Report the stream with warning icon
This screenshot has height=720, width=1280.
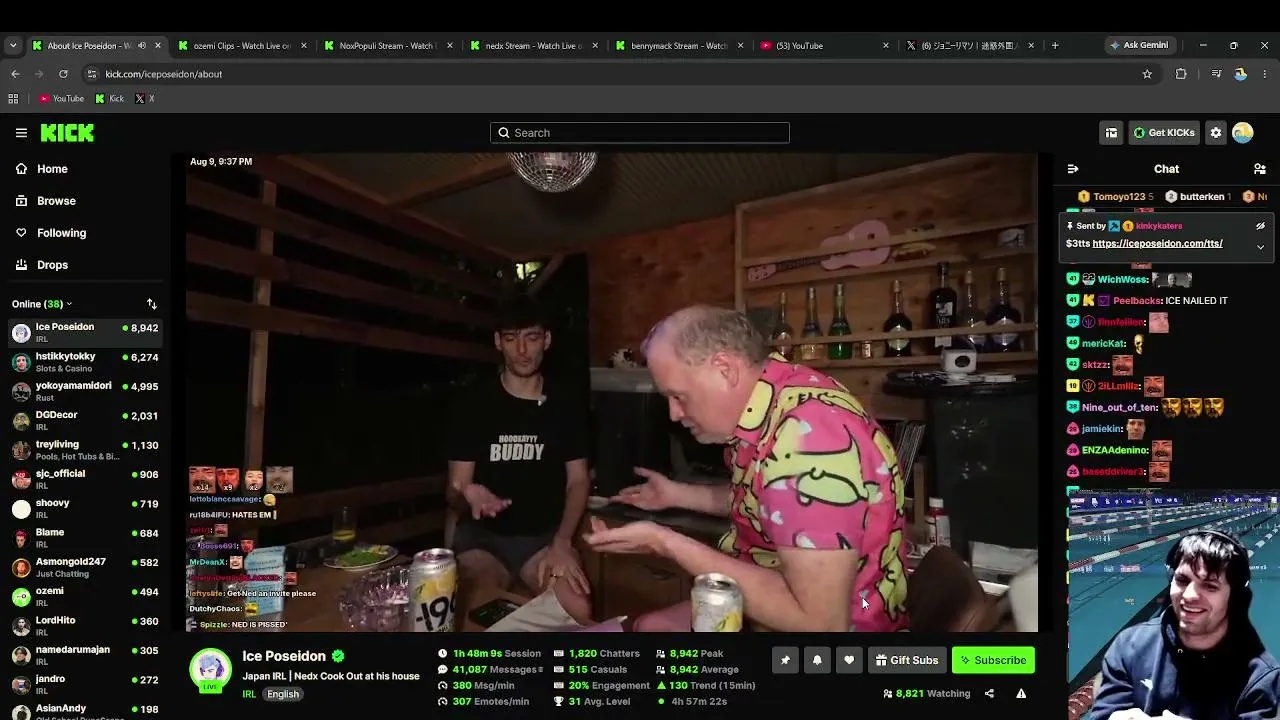pos(1021,694)
